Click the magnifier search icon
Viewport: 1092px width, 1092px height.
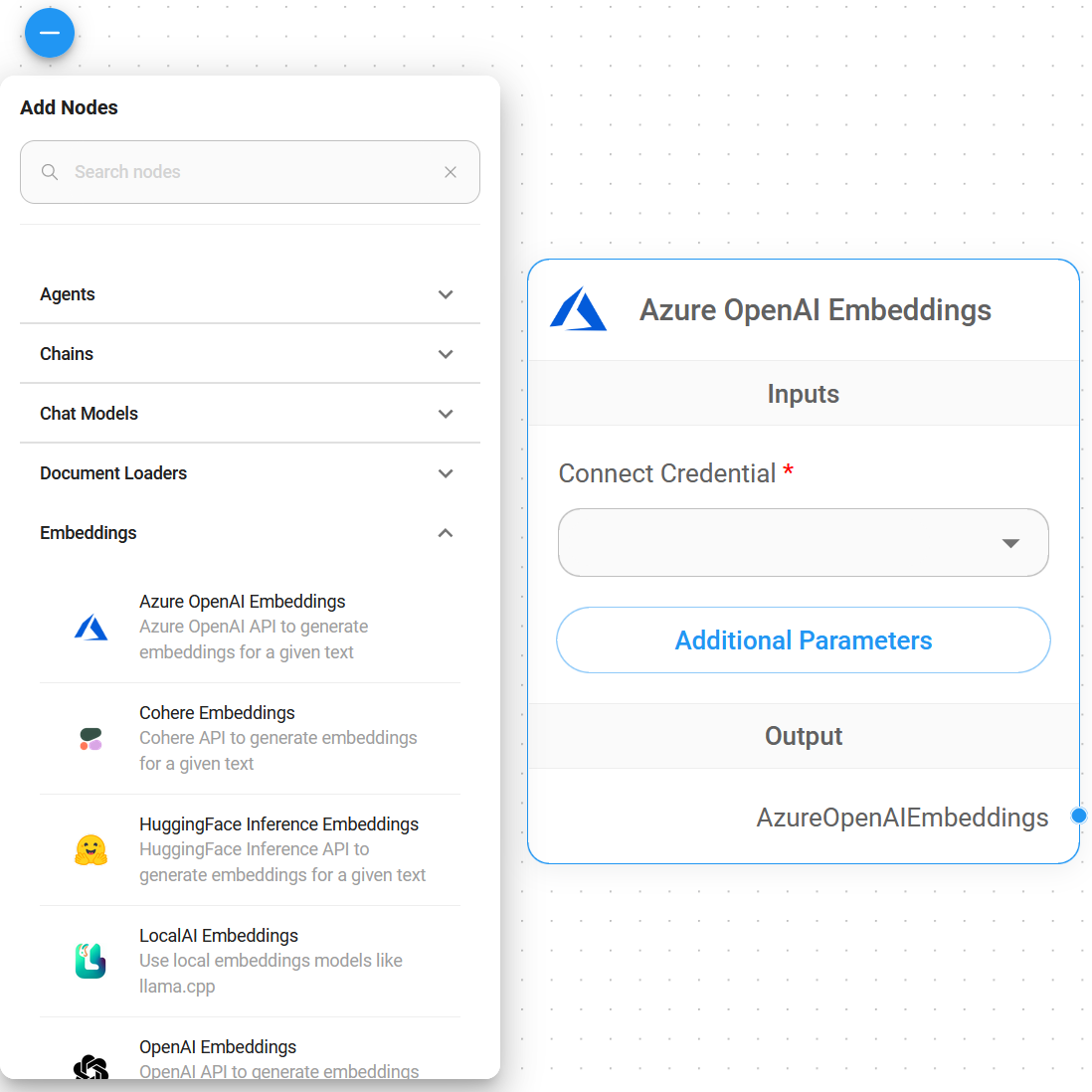click(x=50, y=172)
